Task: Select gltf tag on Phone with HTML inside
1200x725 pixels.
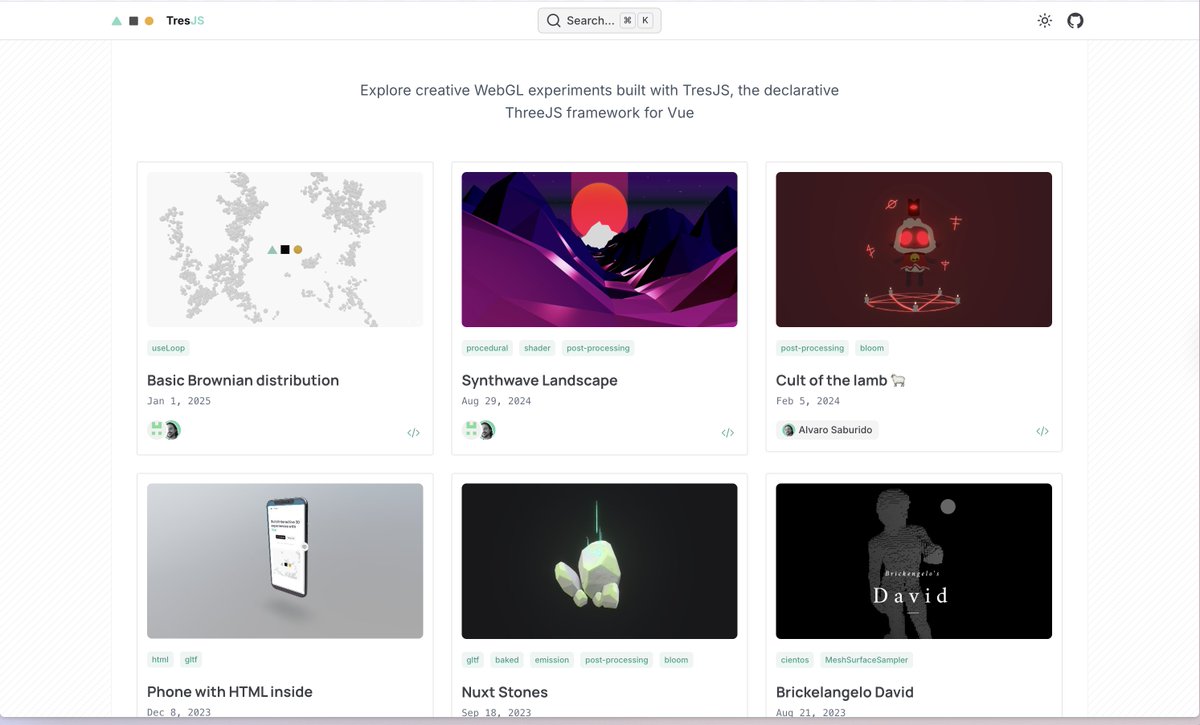Action: pos(191,660)
